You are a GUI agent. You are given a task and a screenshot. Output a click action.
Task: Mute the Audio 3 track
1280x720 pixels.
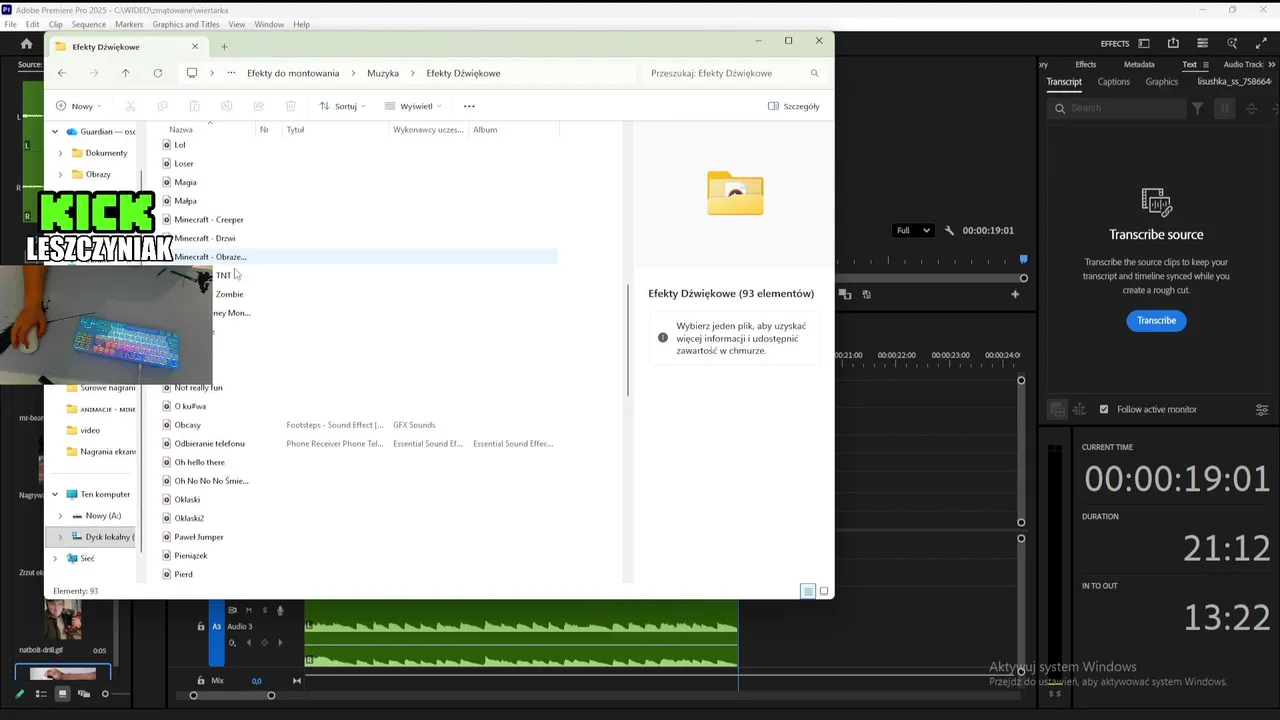pos(249,610)
